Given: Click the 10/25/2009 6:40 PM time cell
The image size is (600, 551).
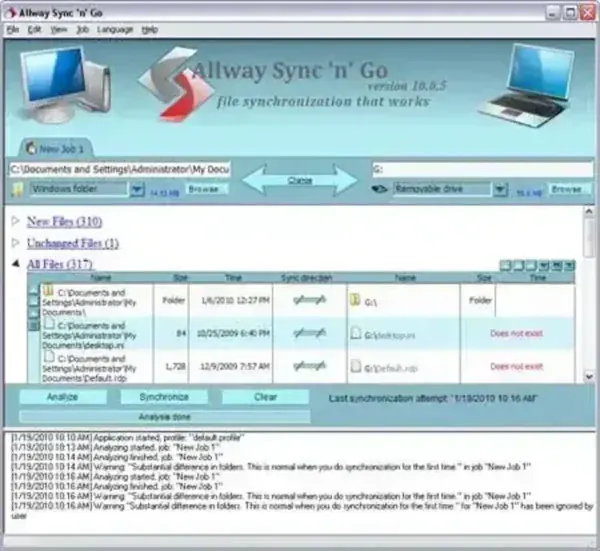Looking at the screenshot, I should [233, 333].
